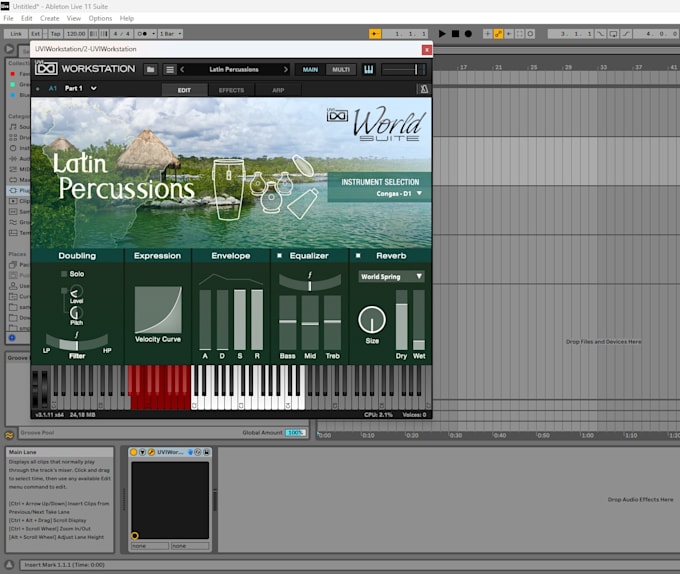
Task: Open the Options menu
Action: (x=100, y=18)
